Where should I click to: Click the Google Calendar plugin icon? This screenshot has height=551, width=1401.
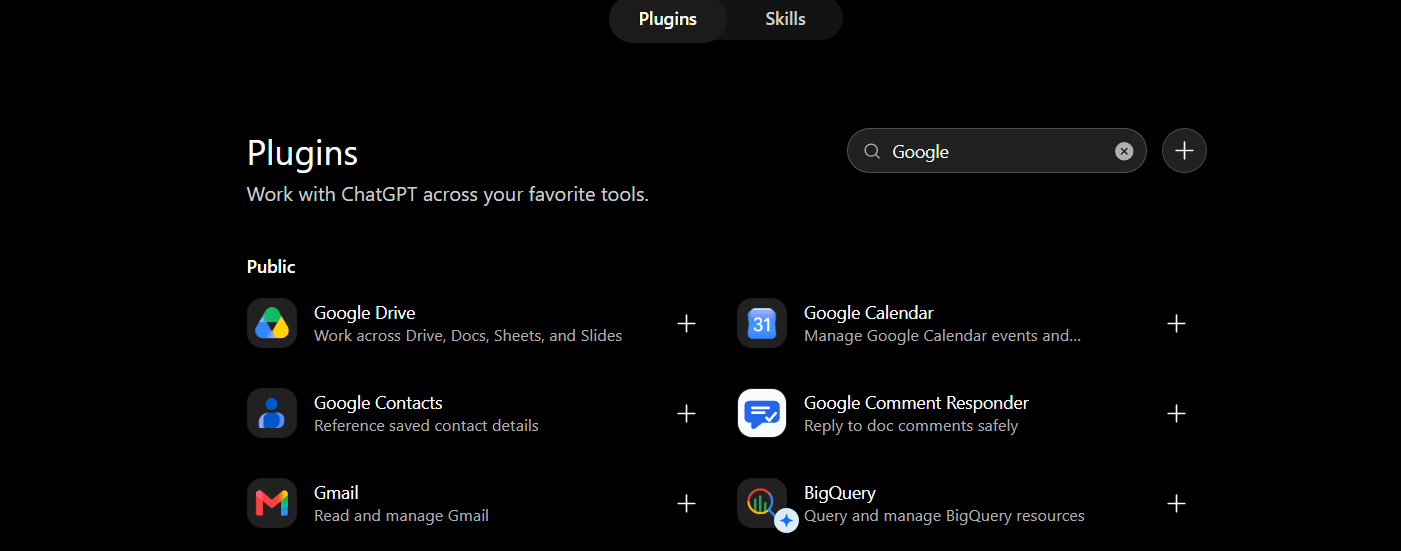[x=762, y=323]
